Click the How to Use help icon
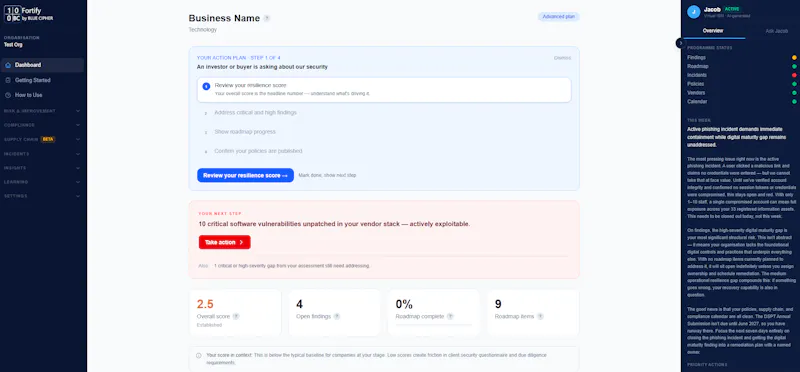Screen dimensions: 800x372 [x=8, y=95]
